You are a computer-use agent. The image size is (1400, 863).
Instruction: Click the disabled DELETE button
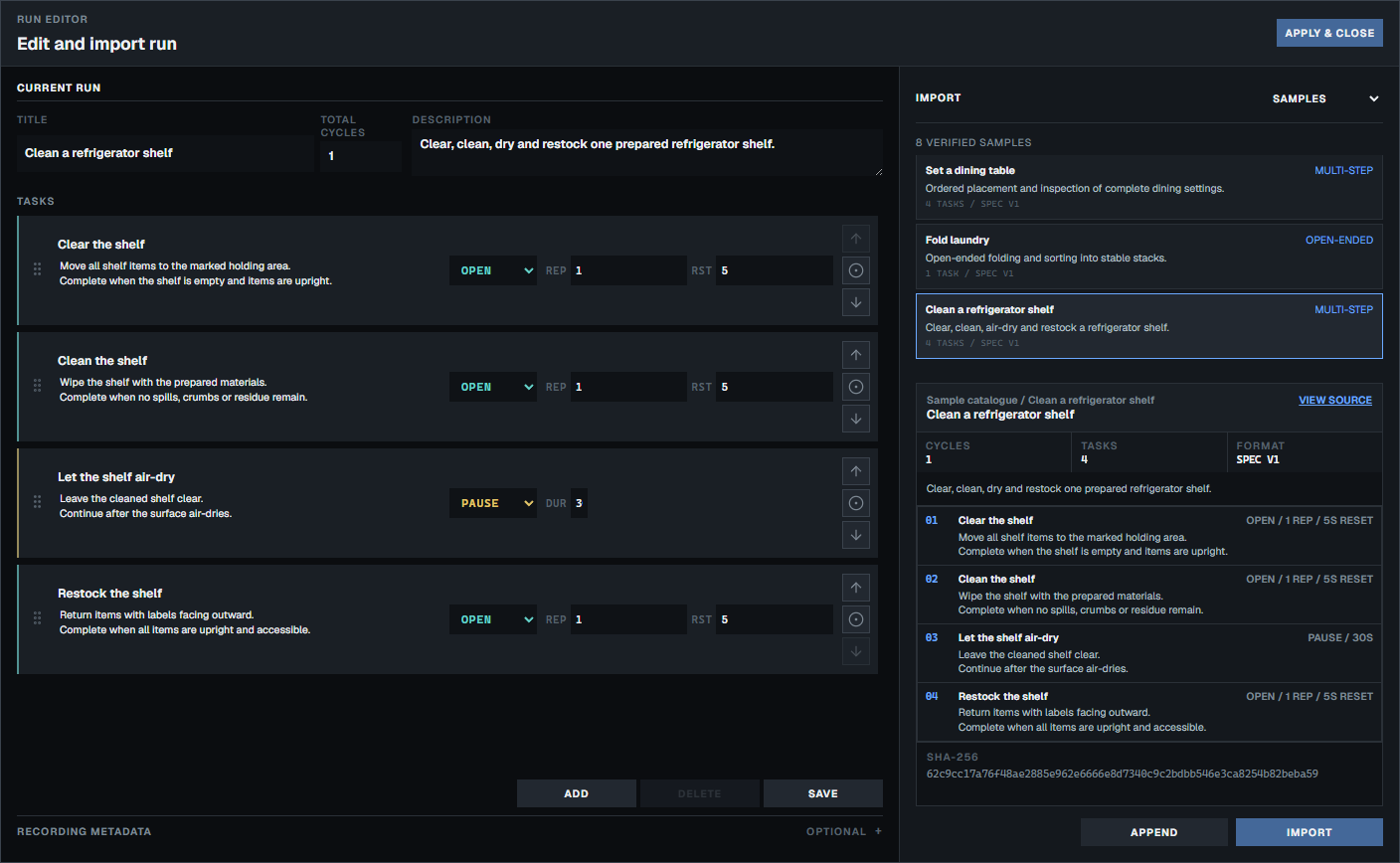tap(700, 793)
